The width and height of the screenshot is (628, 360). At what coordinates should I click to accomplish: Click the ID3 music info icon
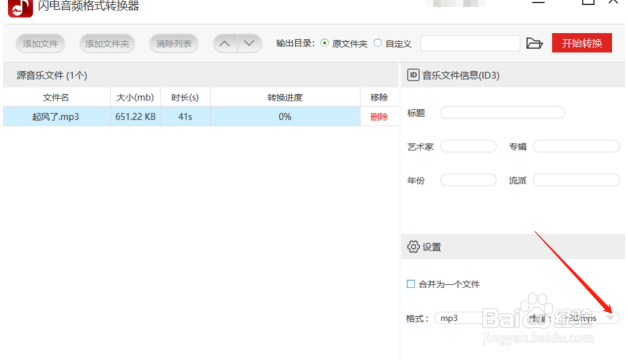[413, 75]
